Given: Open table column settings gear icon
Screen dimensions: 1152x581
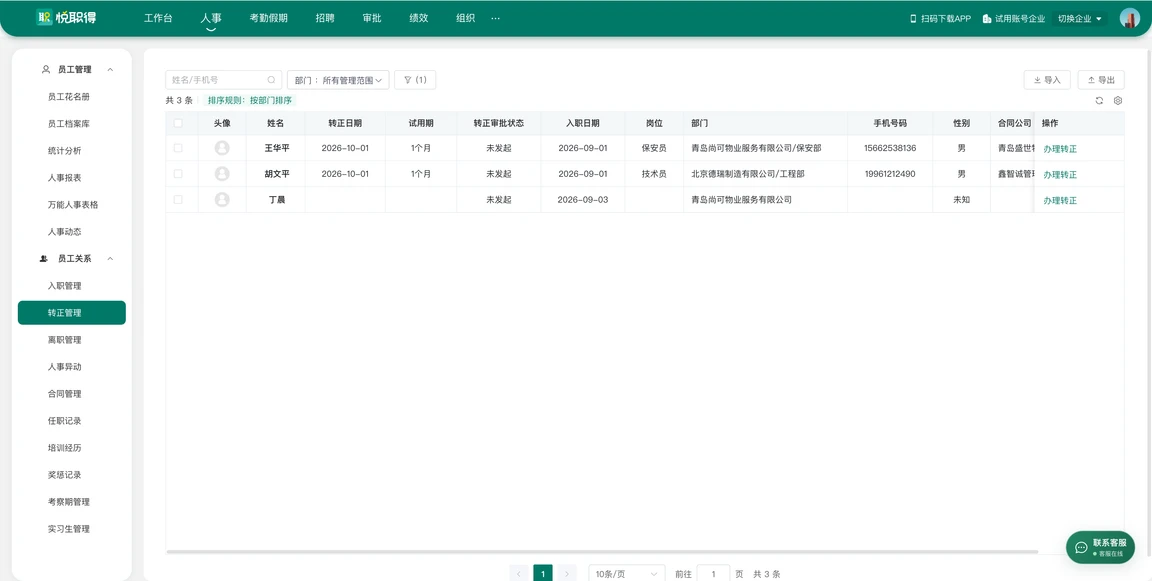Looking at the screenshot, I should pos(1118,101).
